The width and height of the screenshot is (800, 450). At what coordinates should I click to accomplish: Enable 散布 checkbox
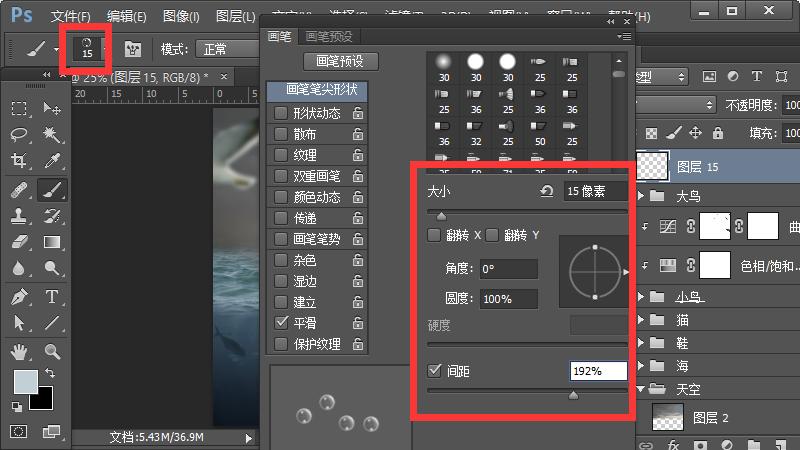click(281, 134)
